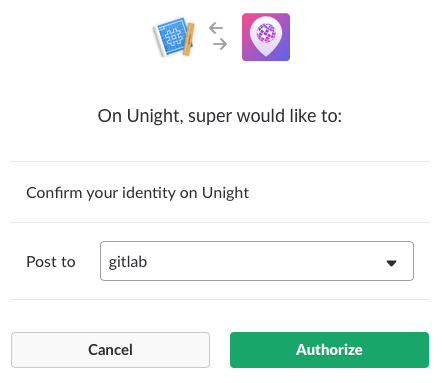Click the hash symbol on the blueprint icon
Image resolution: width=443 pixels, height=383 pixels.
(x=173, y=36)
